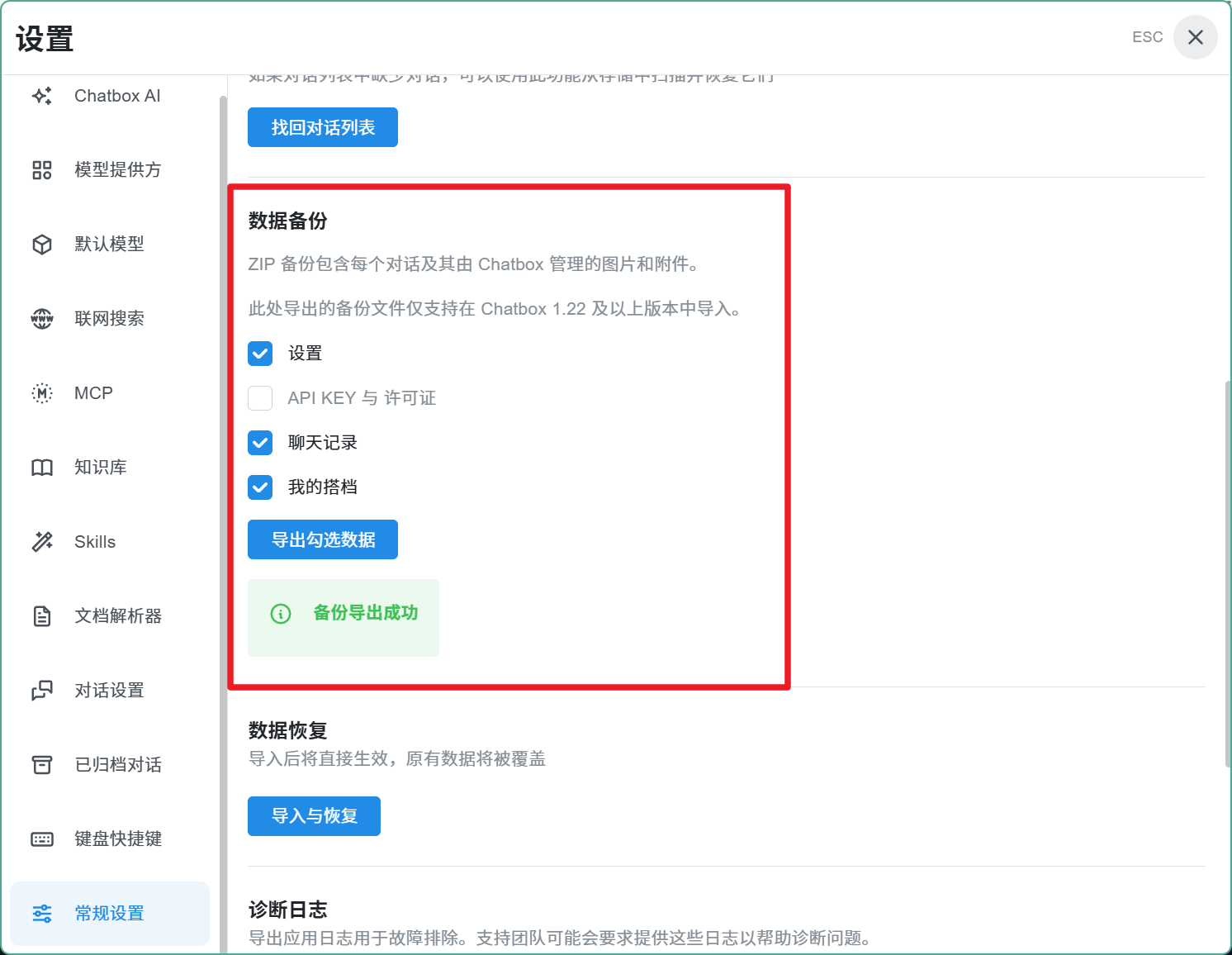
Task: Click the Chatbox AI sparkle icon
Action: tap(42, 96)
